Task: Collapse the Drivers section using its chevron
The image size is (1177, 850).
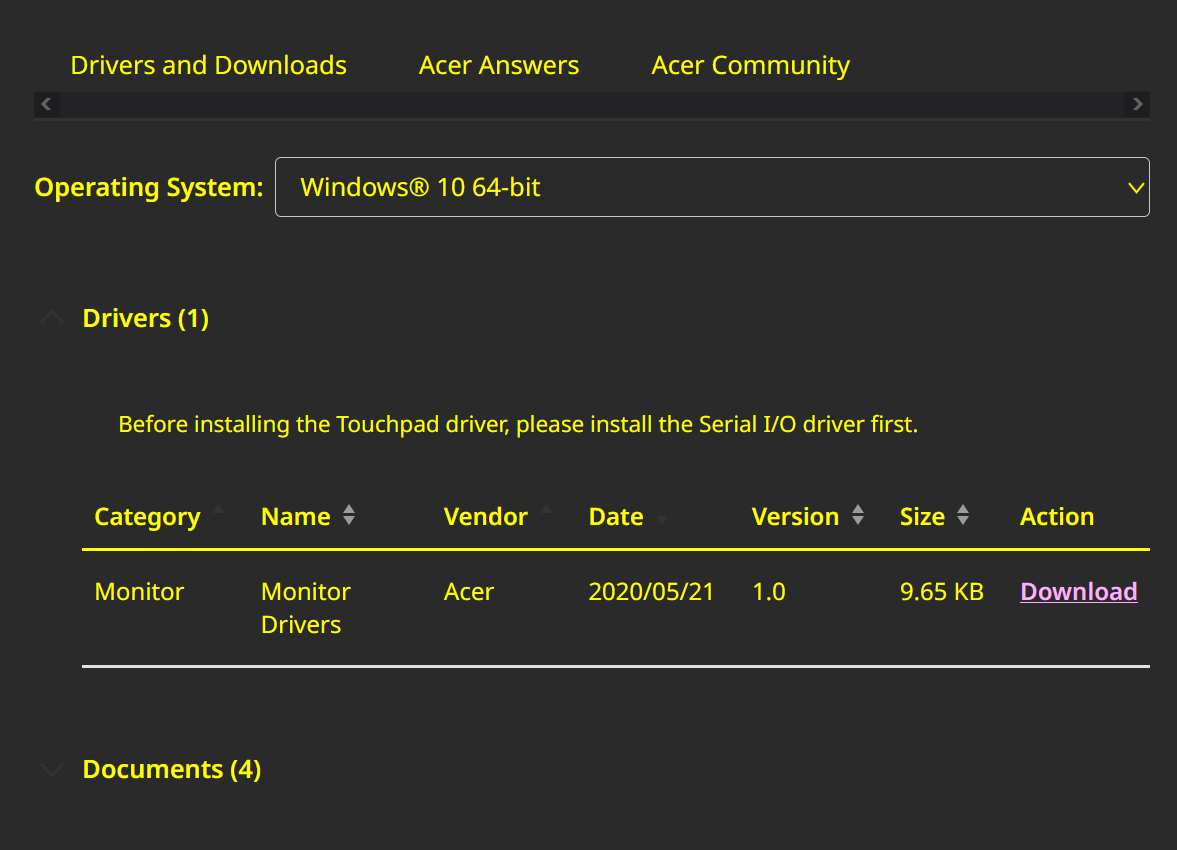Action: 51,319
